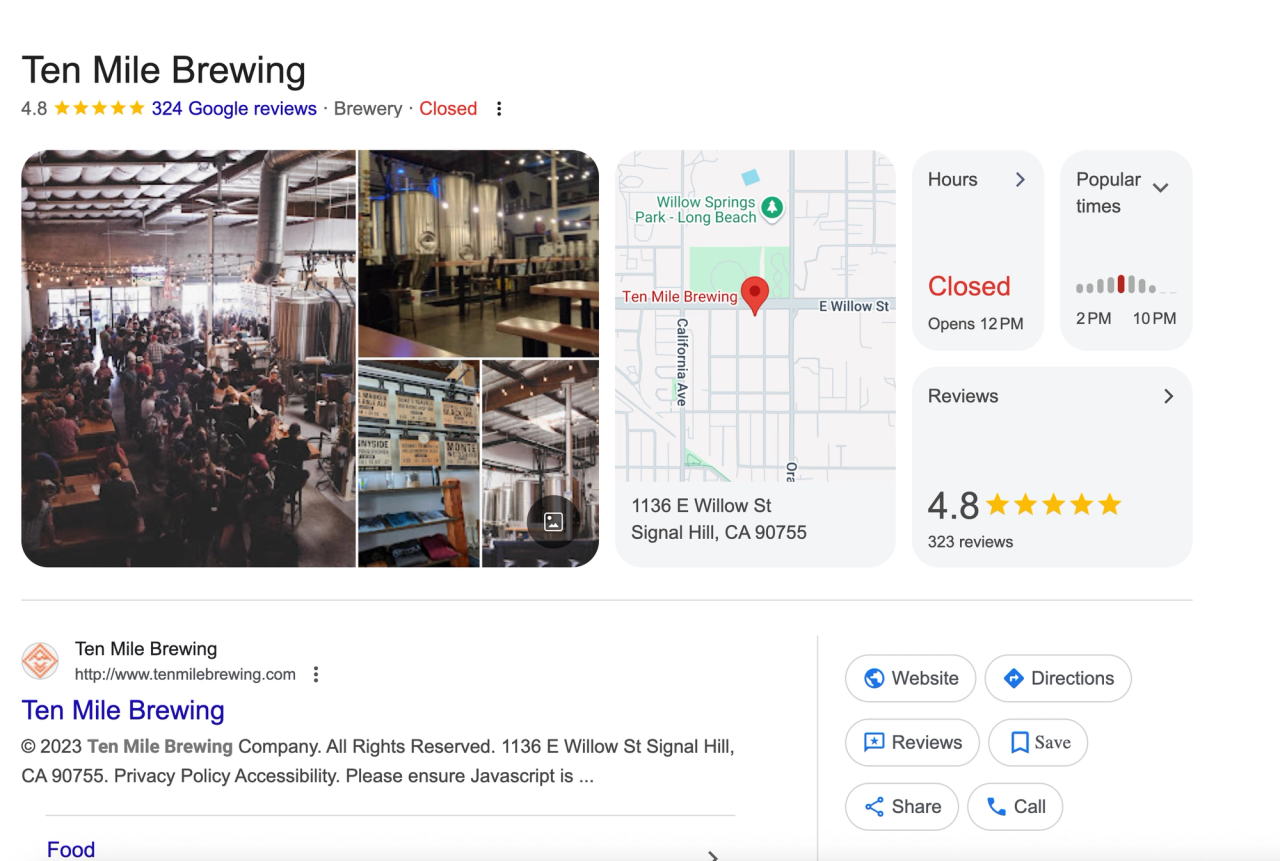Viewport: 1280px width, 861px height.
Task: Click the Call phone icon
Action: (x=997, y=806)
